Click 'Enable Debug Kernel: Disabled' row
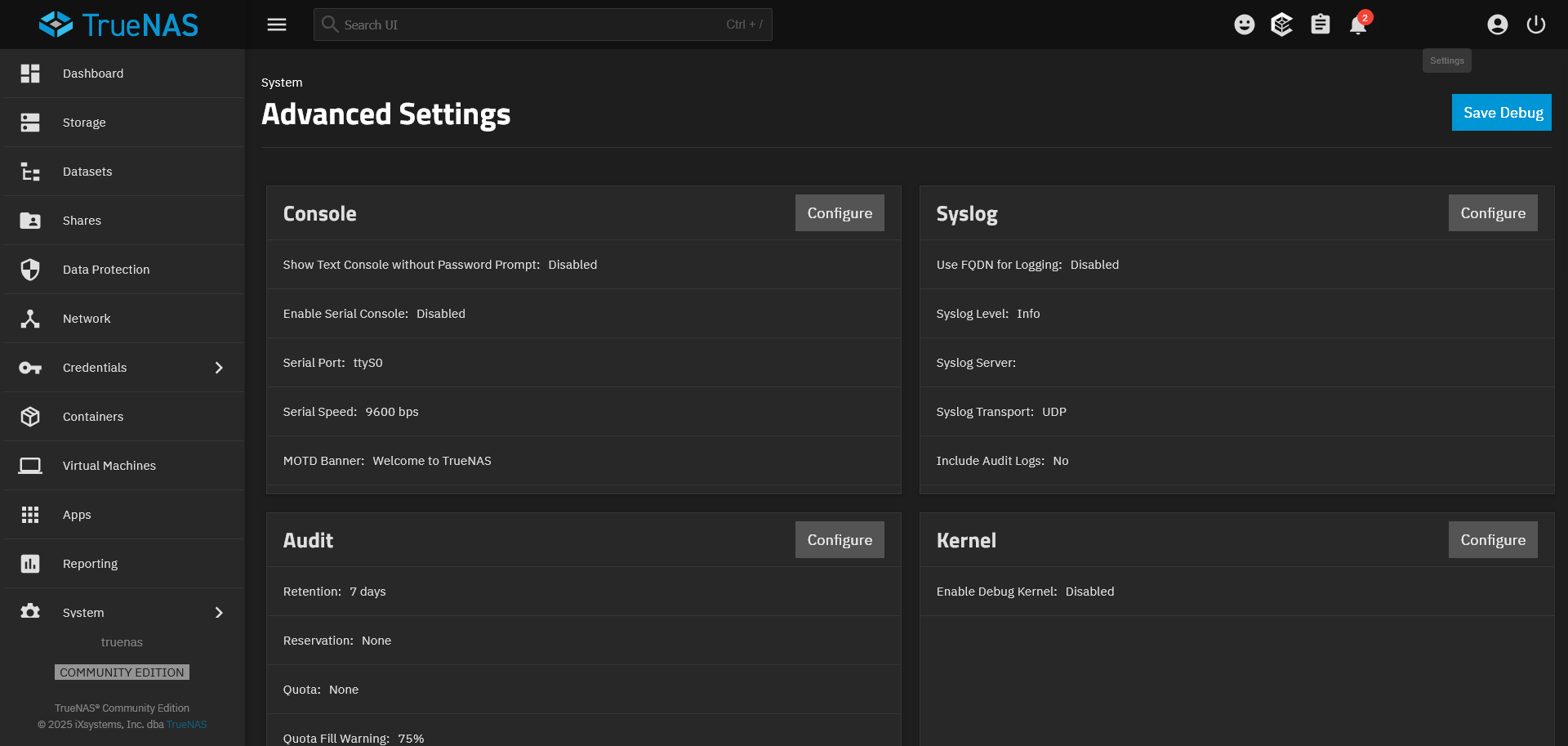 click(x=1236, y=592)
